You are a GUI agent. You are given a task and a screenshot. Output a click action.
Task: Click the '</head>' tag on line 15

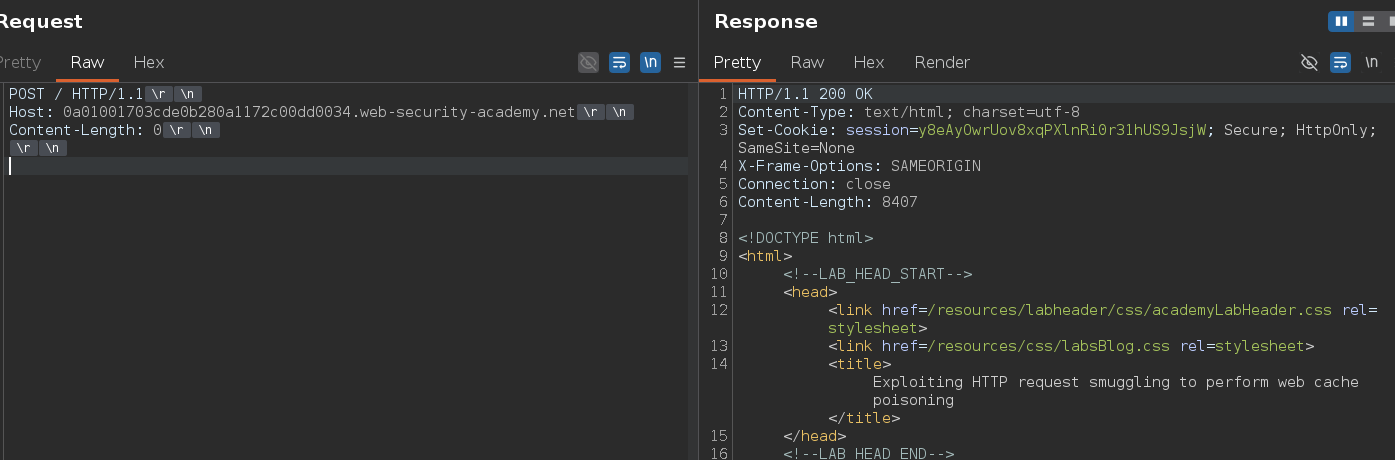coord(814,436)
